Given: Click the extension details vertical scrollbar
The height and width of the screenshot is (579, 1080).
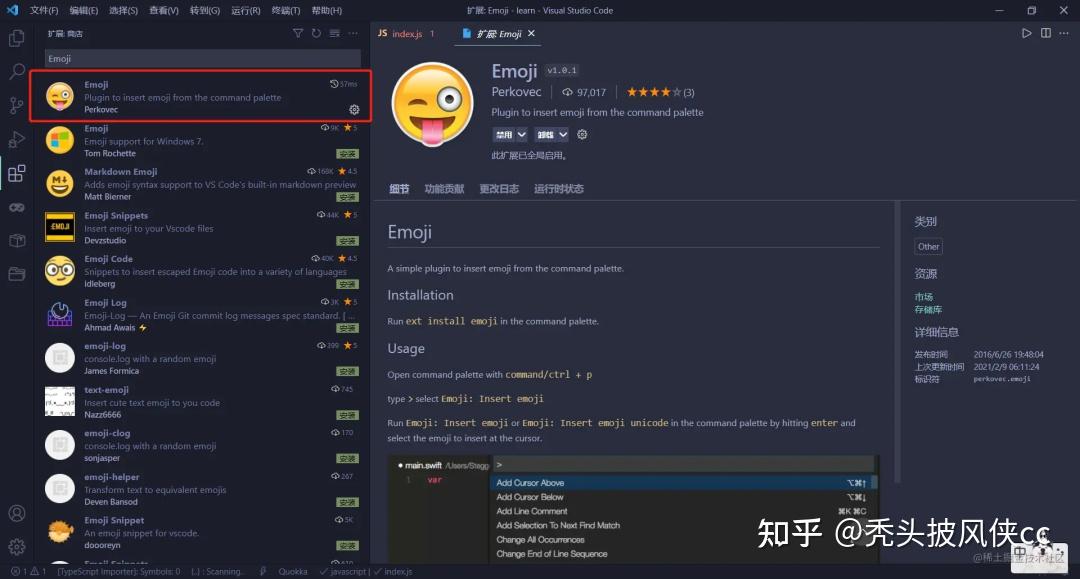Looking at the screenshot, I should coord(897,342).
